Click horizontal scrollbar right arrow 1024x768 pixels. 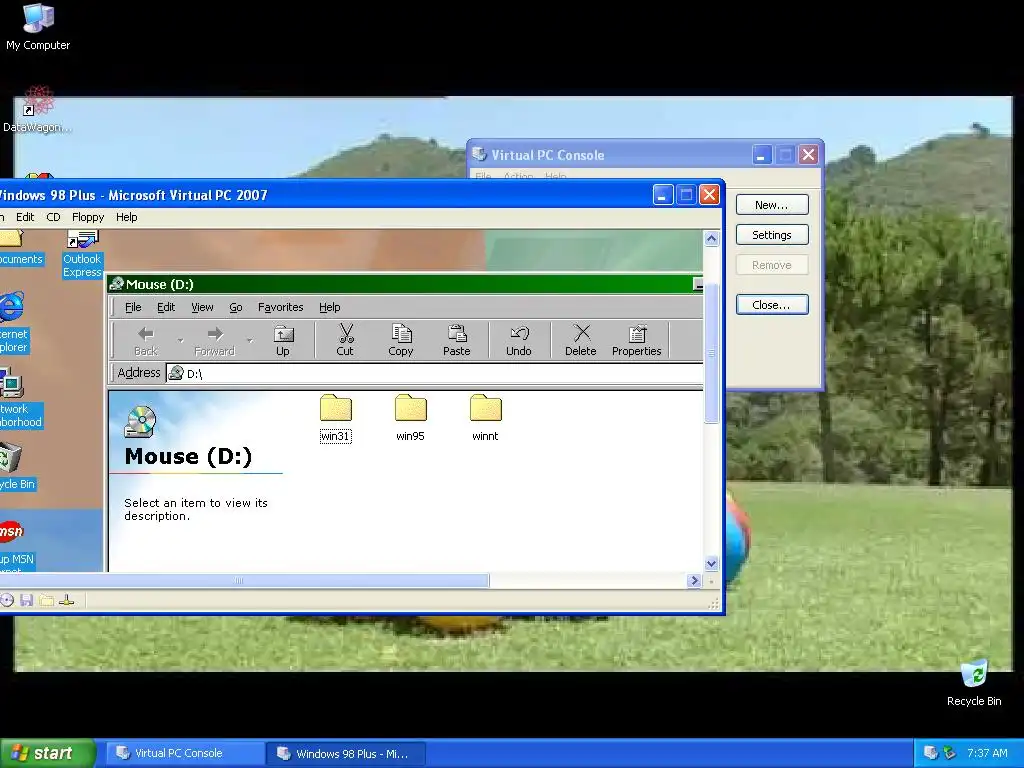point(694,581)
